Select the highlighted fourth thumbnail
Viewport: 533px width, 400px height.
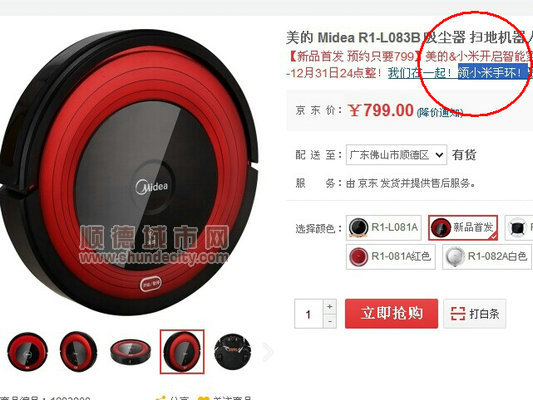(x=182, y=352)
